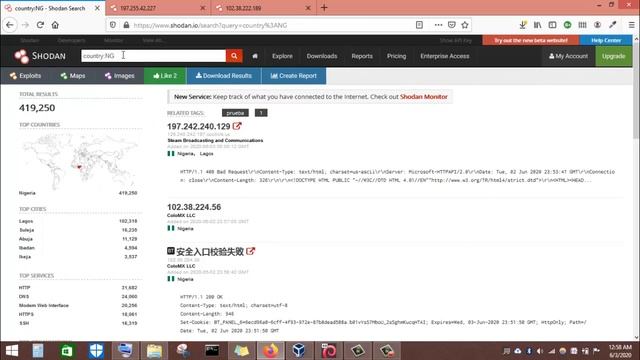Open Windows Defender shield in taskbar

[96, 351]
